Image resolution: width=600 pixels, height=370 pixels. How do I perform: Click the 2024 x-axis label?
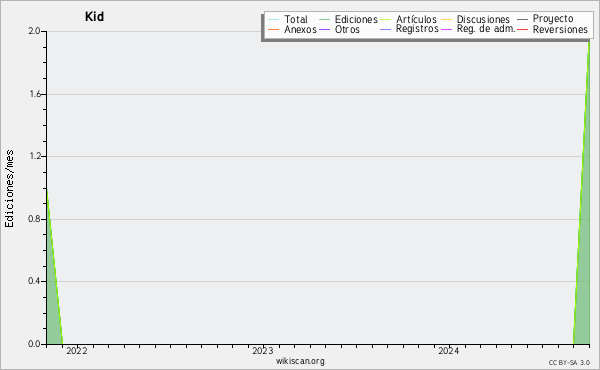coord(448,351)
